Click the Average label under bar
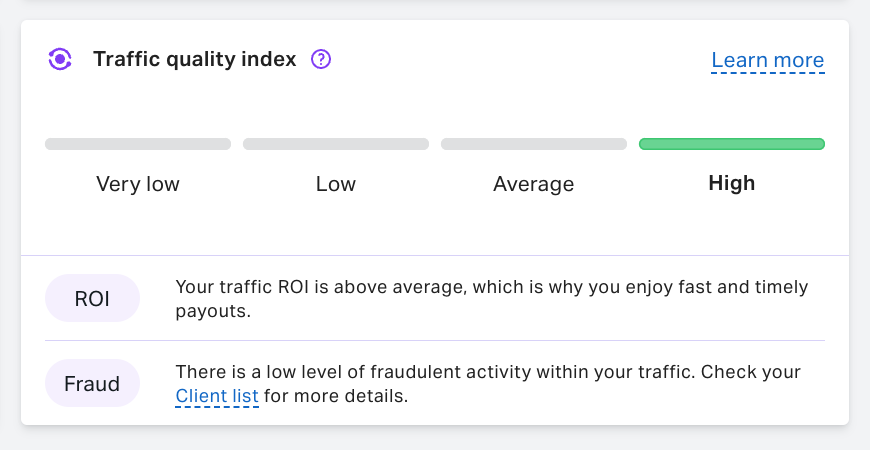The height and width of the screenshot is (450, 870). tap(533, 184)
